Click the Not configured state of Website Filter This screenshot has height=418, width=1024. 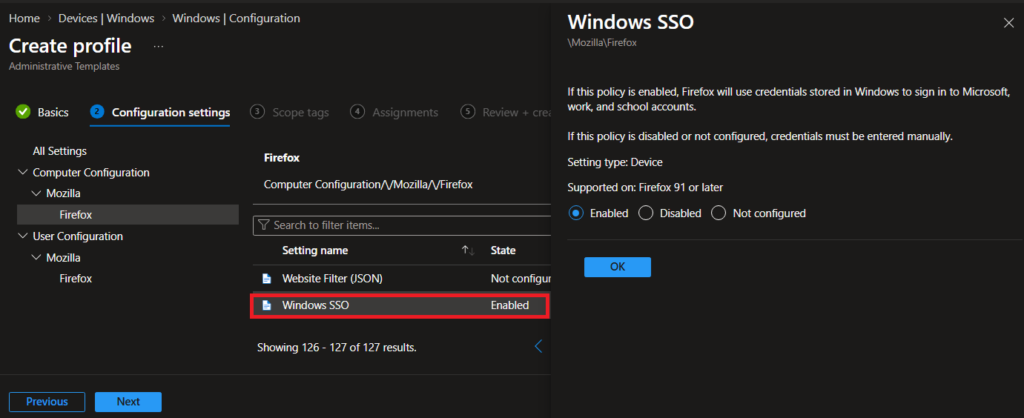tap(520, 278)
